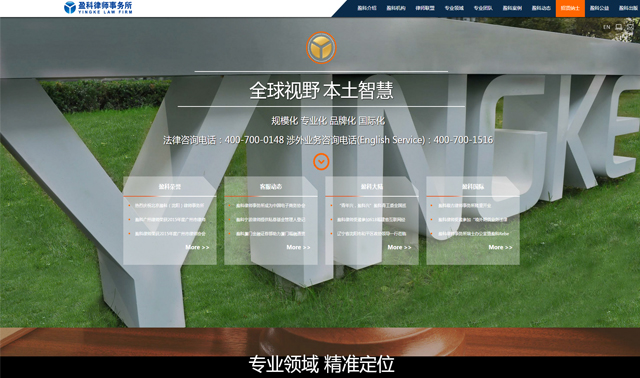Screen dimensions: 640x378
Task: Click the gold Y emblem in orange ring
Action: pos(321,48)
